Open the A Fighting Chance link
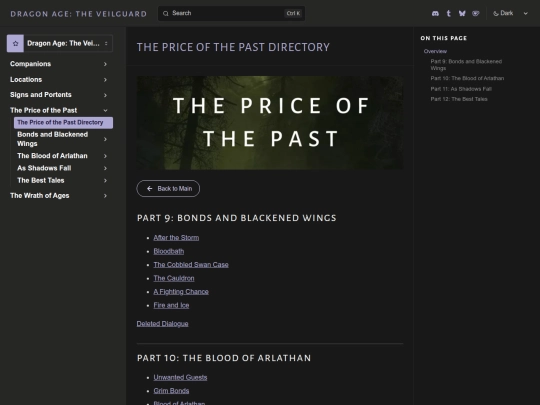This screenshot has width=540, height=405. click(181, 292)
